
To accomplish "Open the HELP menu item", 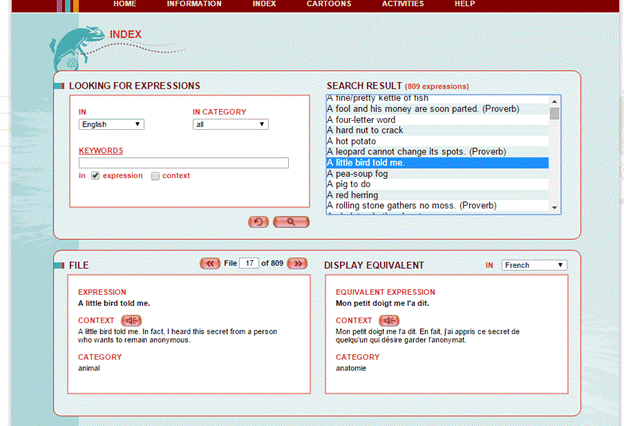I will pyautogui.click(x=465, y=4).
